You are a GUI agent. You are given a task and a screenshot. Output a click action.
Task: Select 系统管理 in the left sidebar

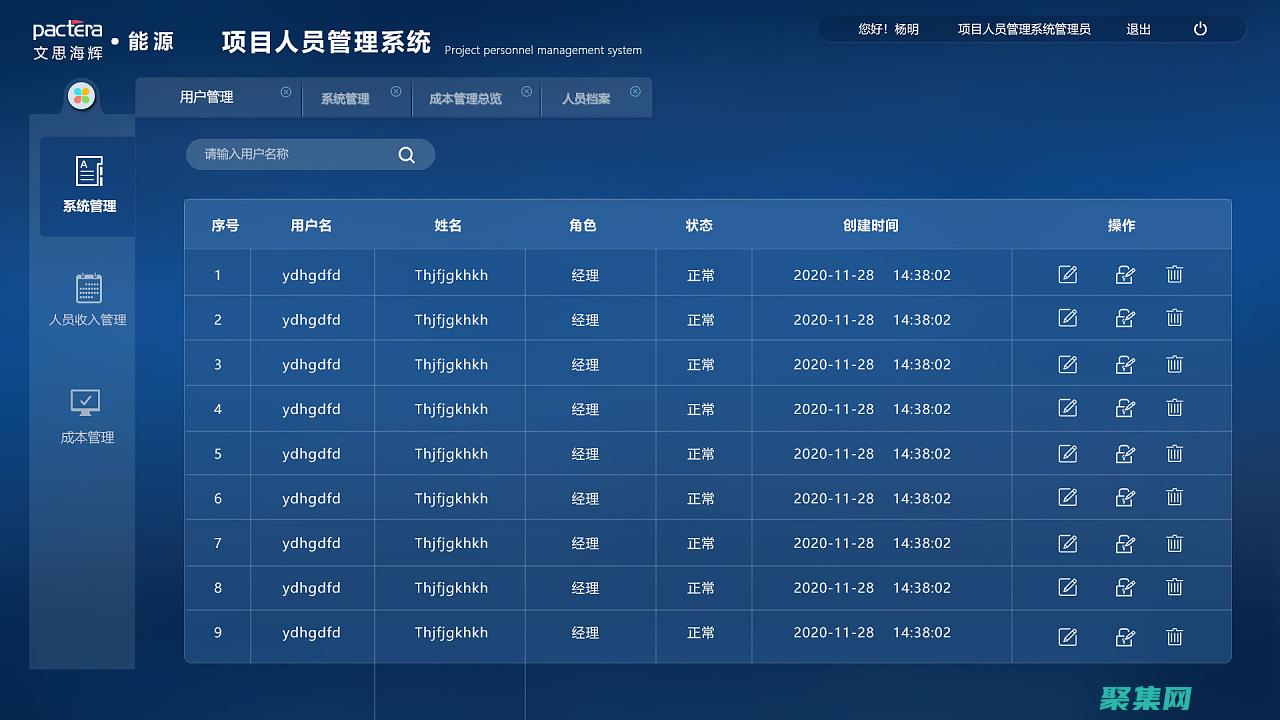click(87, 186)
